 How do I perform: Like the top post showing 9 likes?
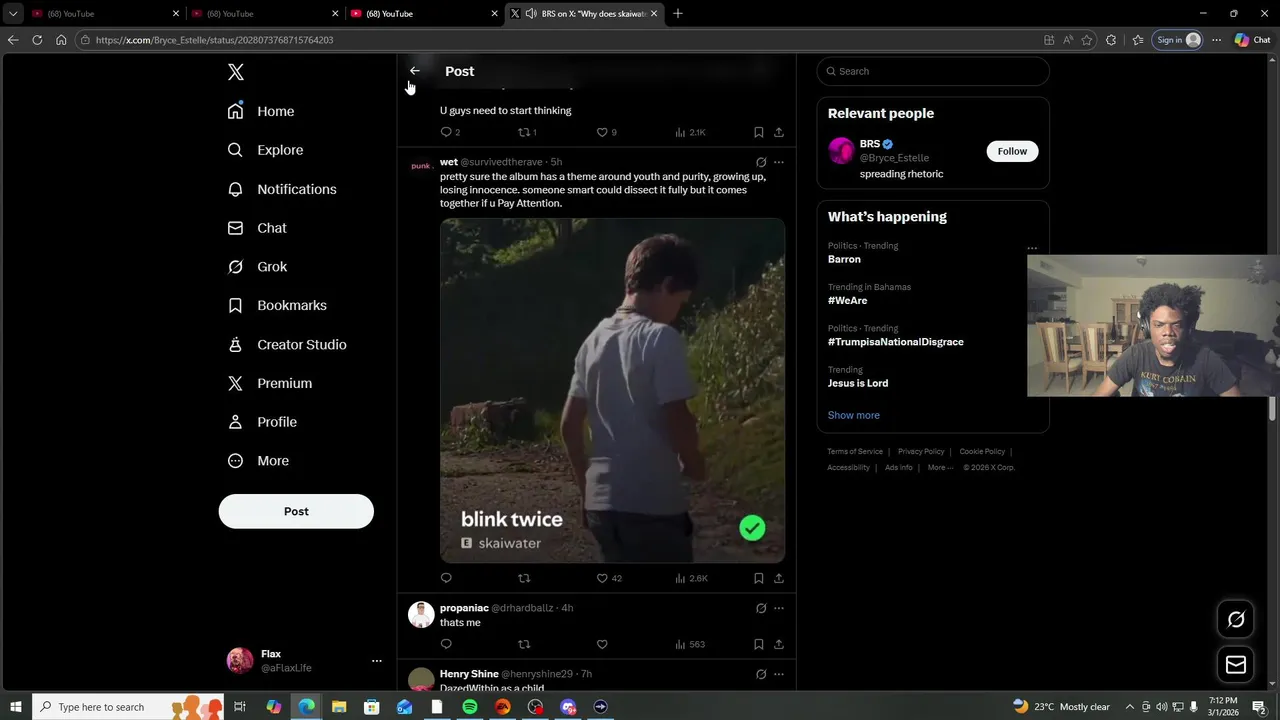pyautogui.click(x=606, y=132)
